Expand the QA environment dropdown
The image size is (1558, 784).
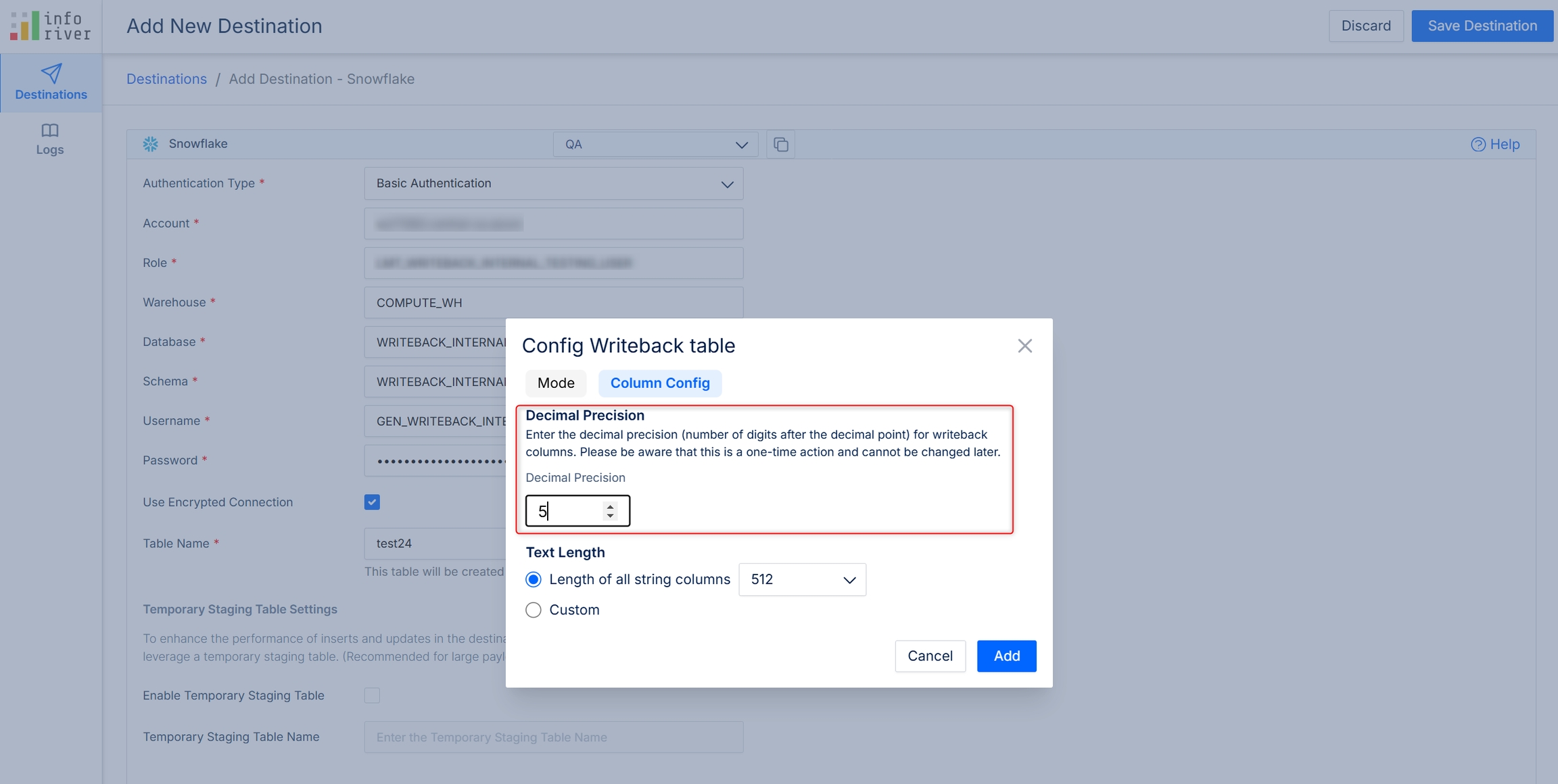[655, 145]
